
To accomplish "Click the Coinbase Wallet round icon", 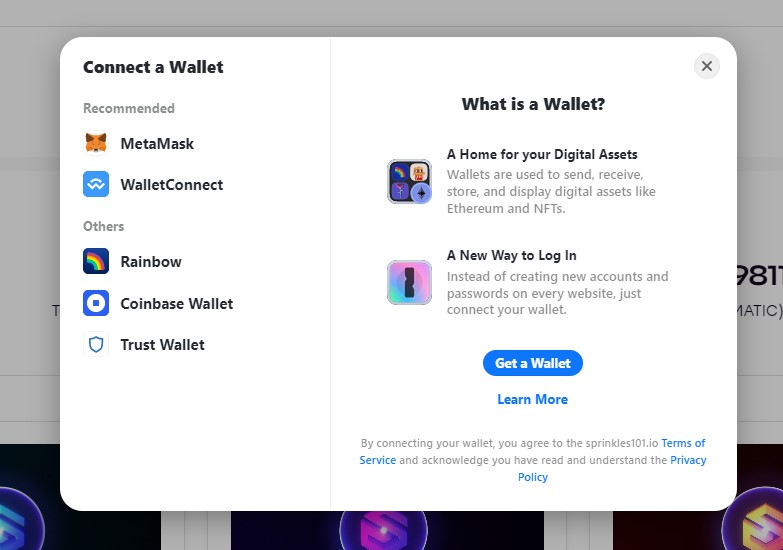I will pyautogui.click(x=96, y=303).
